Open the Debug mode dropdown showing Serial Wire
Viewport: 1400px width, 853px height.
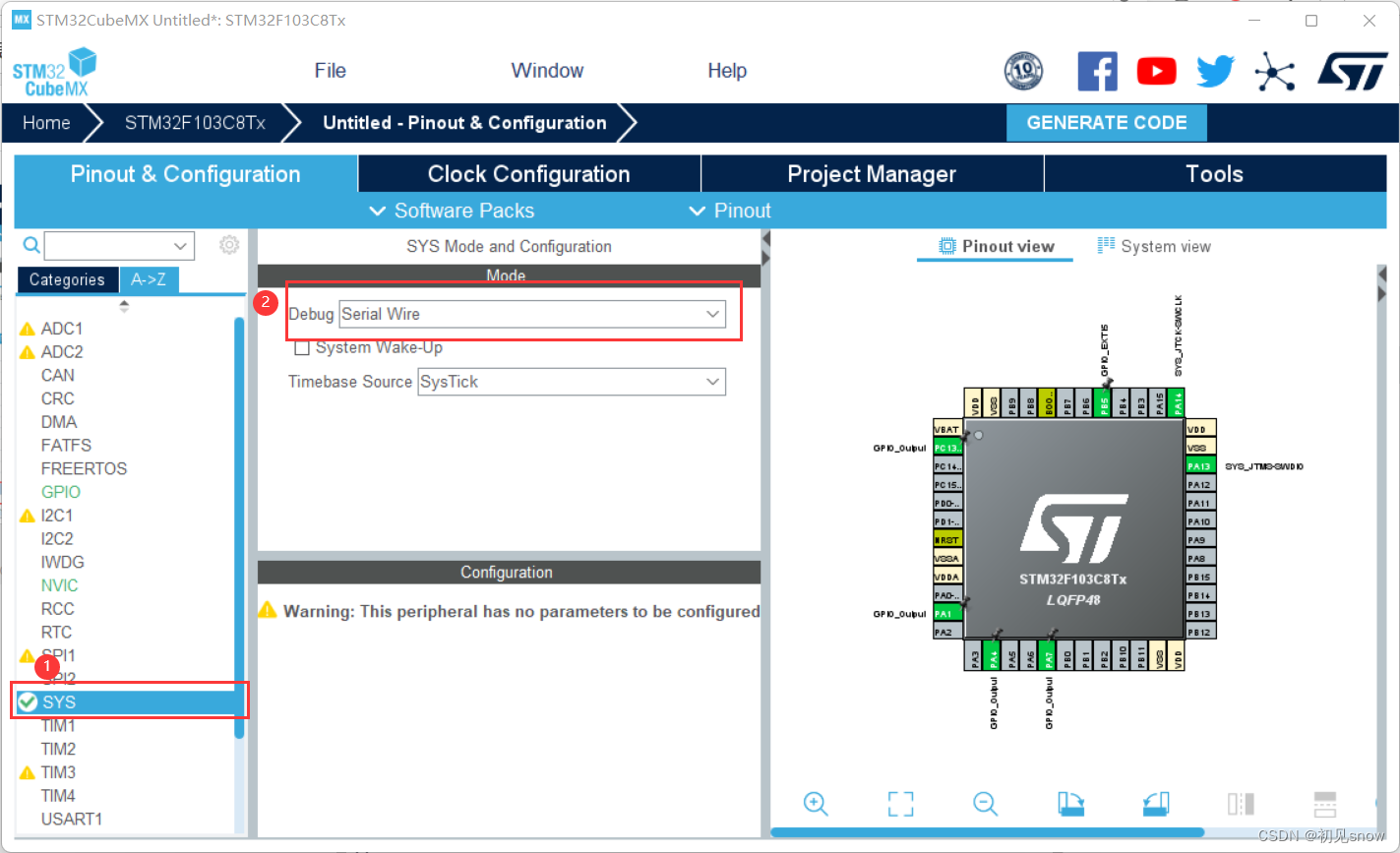click(532, 314)
